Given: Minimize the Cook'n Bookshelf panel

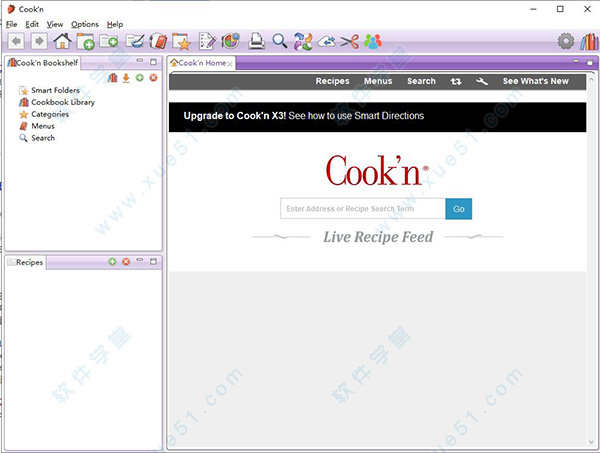Looking at the screenshot, I should pyautogui.click(x=140, y=60).
